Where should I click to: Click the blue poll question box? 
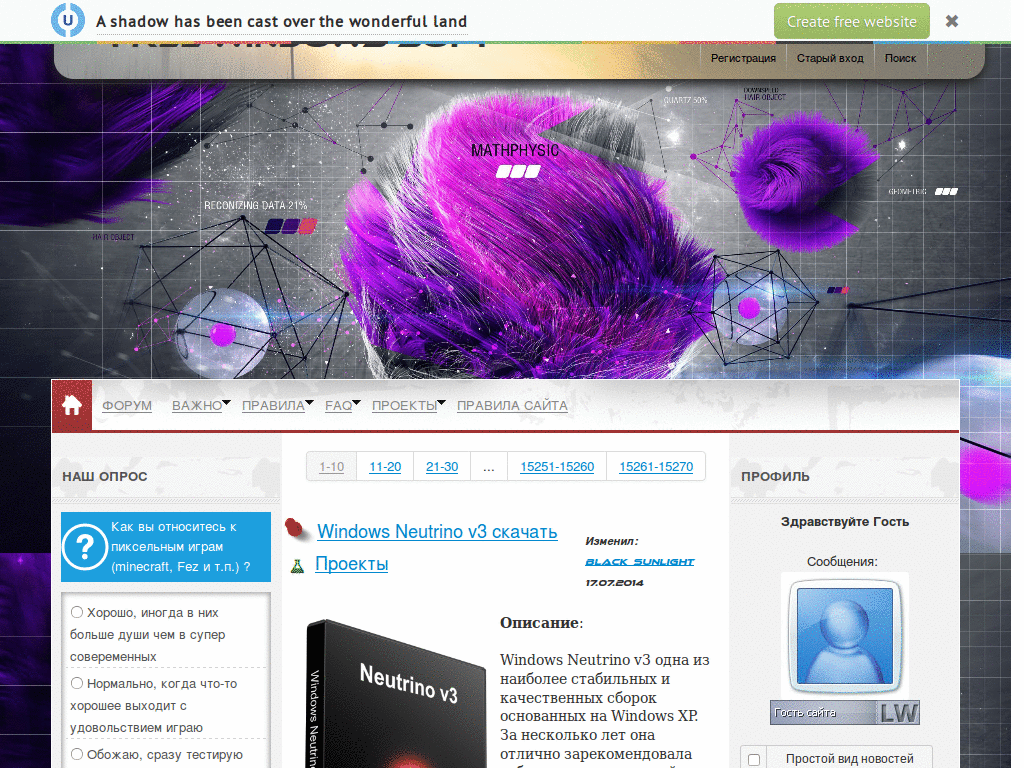[x=166, y=547]
